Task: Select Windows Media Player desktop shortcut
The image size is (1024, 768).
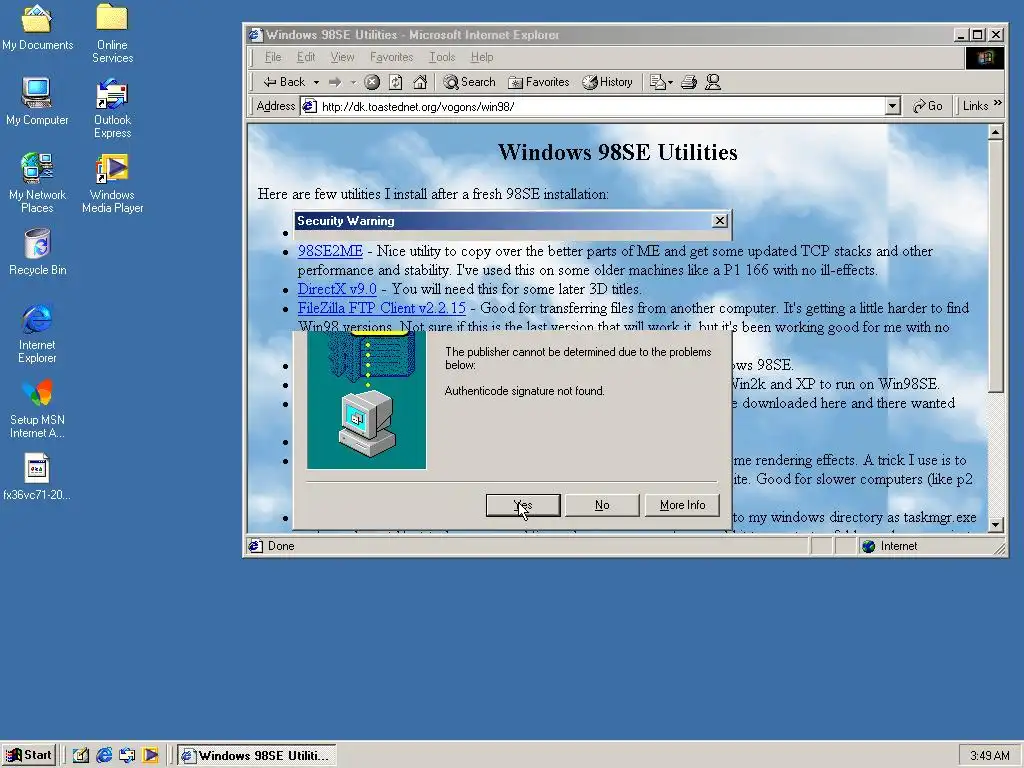Action: 112,183
